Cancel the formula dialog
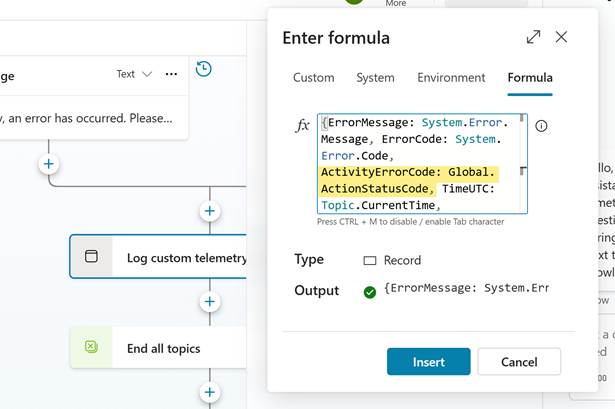This screenshot has height=409, width=615. (519, 361)
